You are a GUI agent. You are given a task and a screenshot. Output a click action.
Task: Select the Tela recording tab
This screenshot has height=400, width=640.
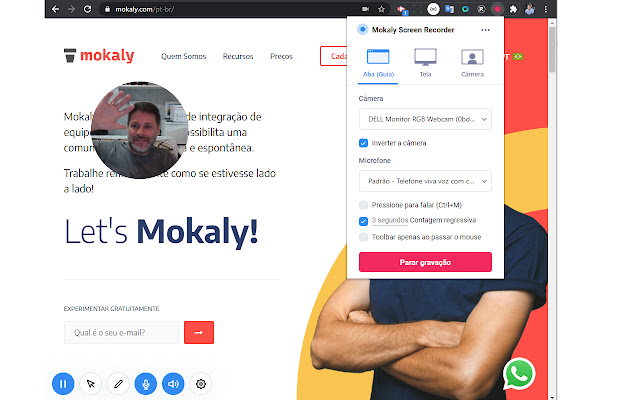[x=425, y=63]
